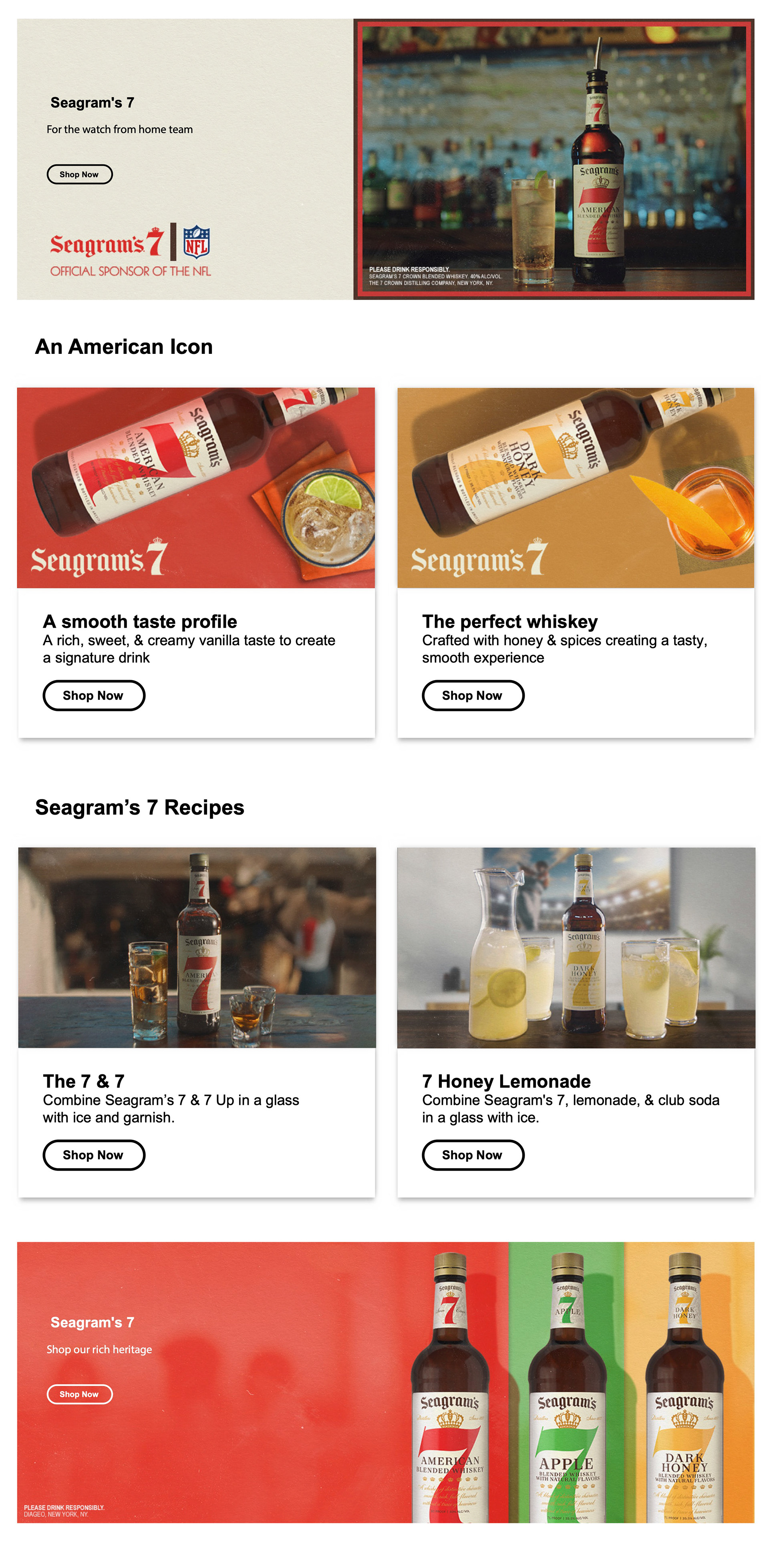Open the bar bottle hero image
Viewport: 769px width, 1568px height.
pos(554,159)
